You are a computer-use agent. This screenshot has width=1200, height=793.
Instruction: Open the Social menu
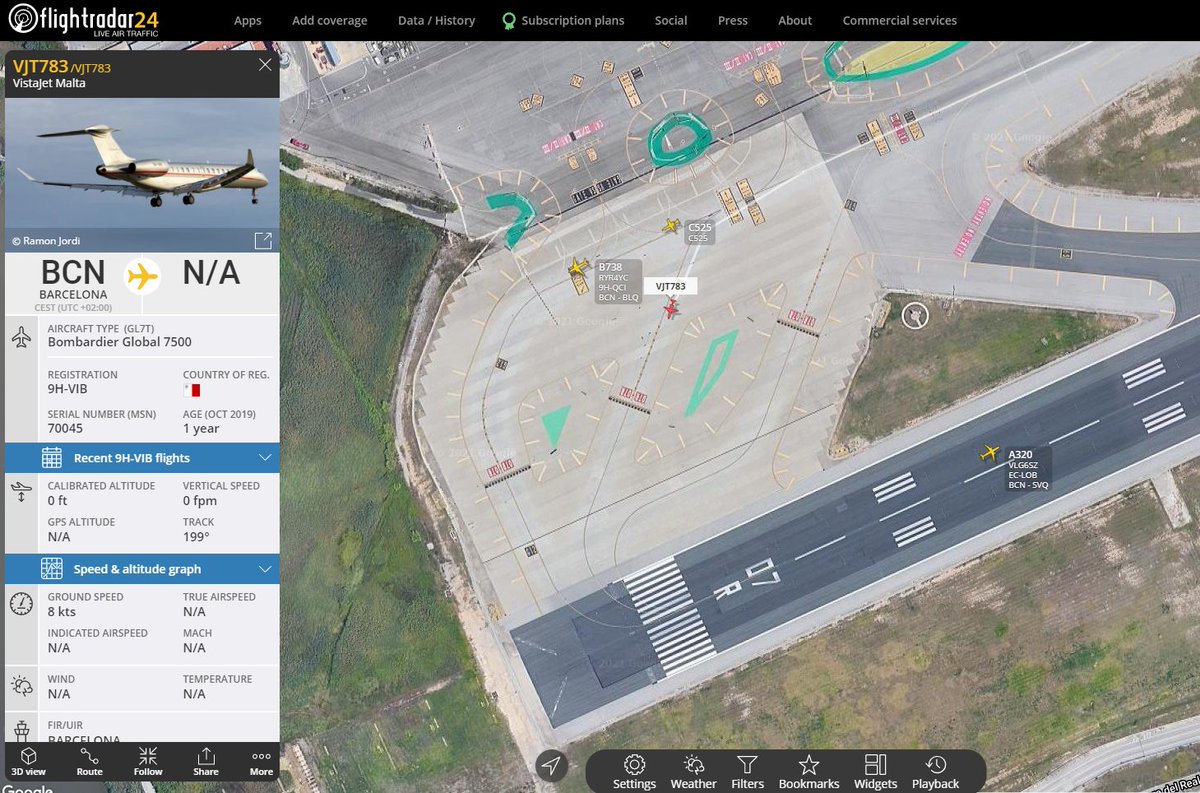(x=671, y=20)
